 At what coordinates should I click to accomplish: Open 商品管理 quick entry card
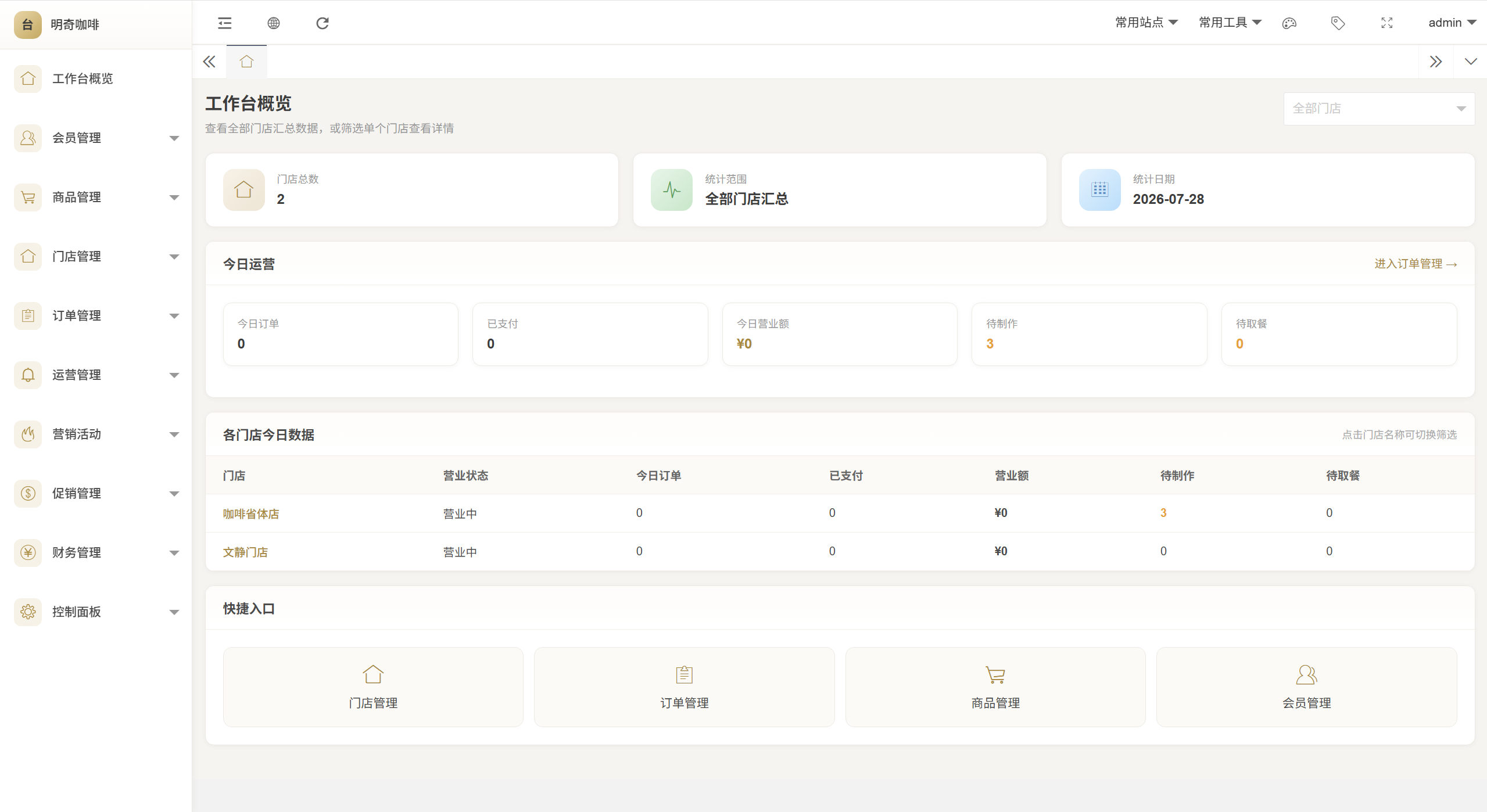(995, 687)
